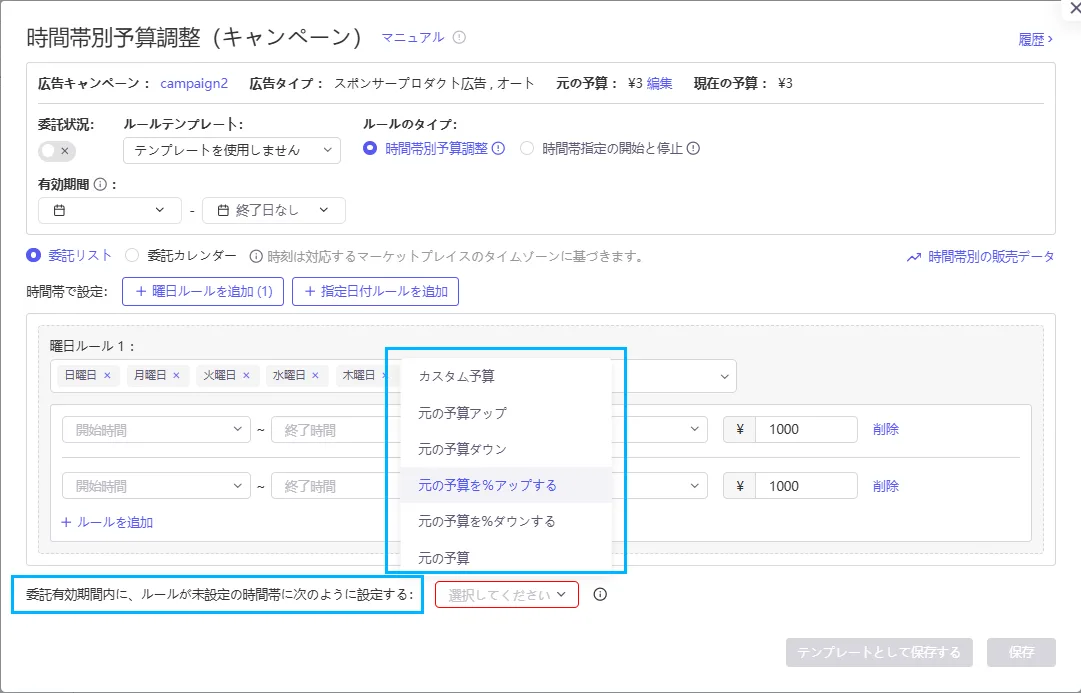
Task: Click ルールを追加 link
Action: tap(107, 522)
